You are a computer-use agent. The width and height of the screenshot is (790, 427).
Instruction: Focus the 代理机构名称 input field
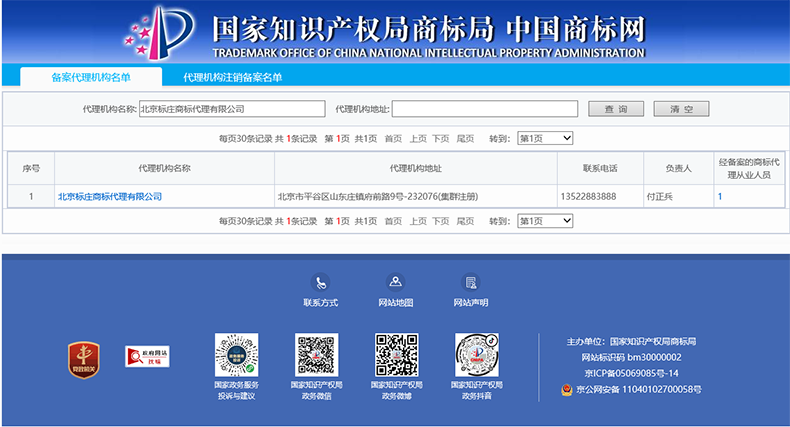click(x=232, y=109)
